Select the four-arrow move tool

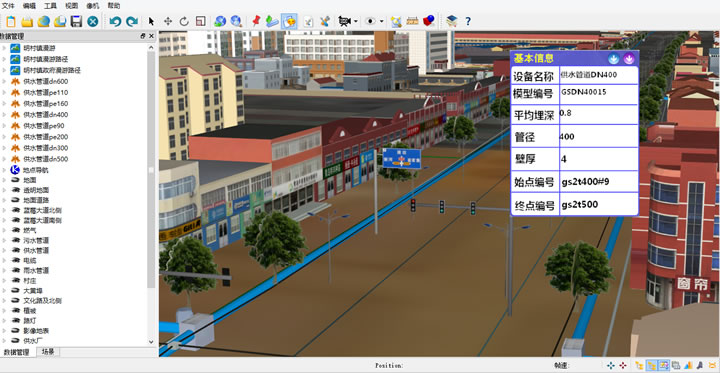click(x=168, y=21)
